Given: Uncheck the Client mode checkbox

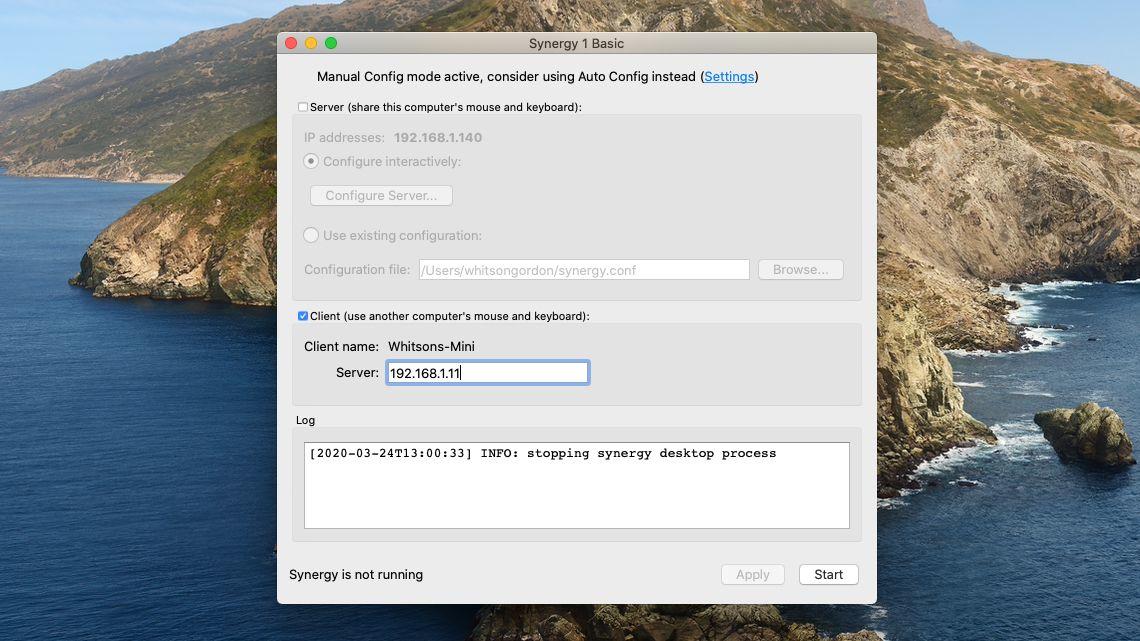Looking at the screenshot, I should pyautogui.click(x=302, y=316).
